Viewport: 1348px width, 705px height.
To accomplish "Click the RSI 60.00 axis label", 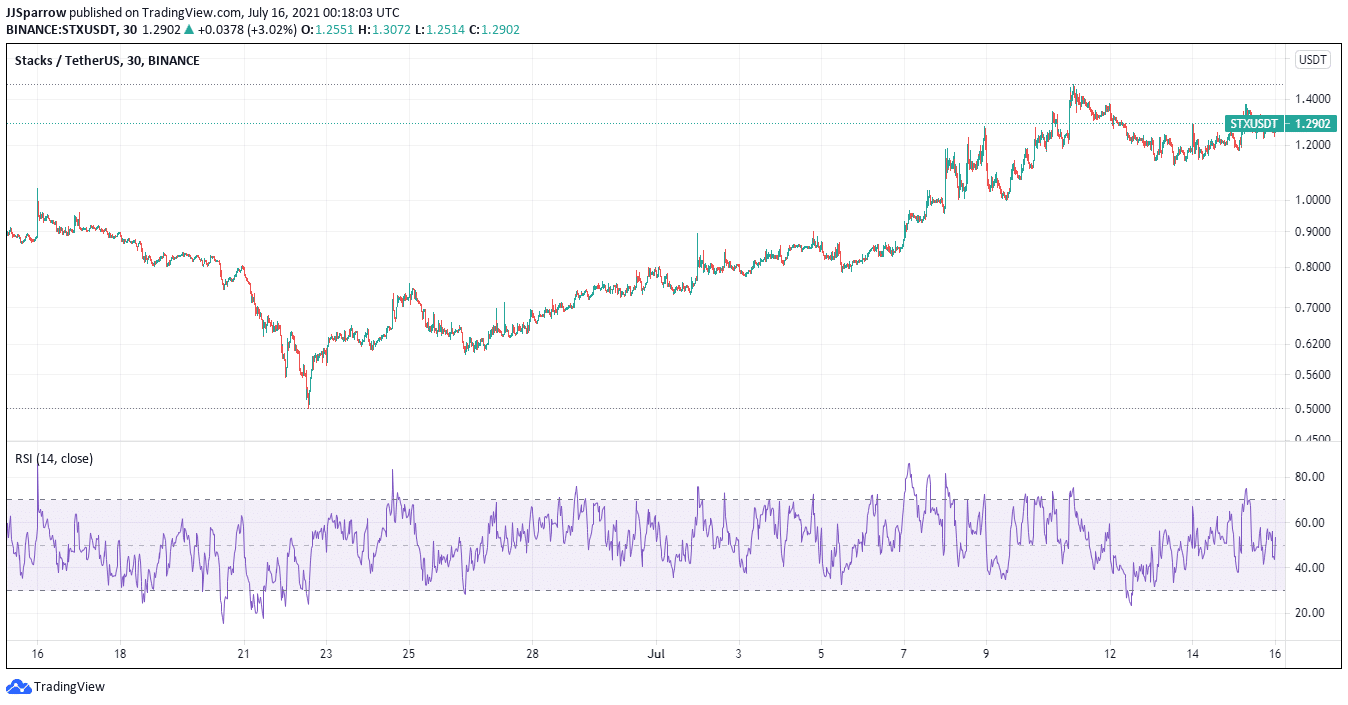I will [1310, 523].
